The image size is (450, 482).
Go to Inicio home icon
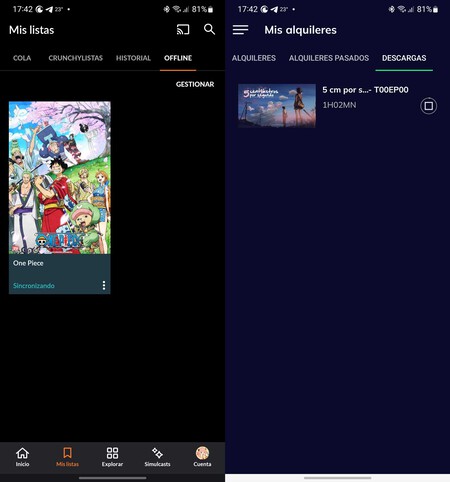22,457
